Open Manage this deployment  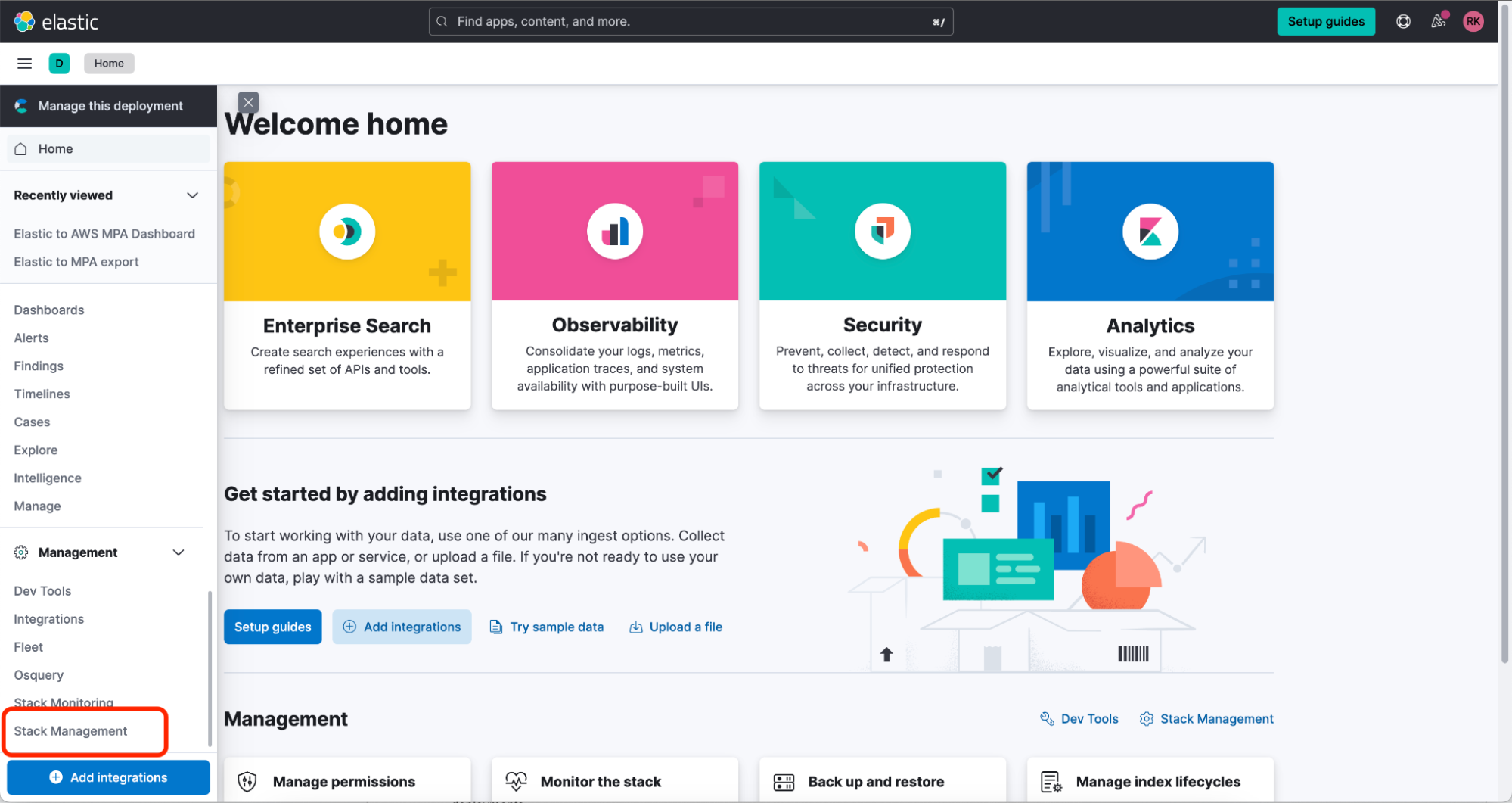[x=108, y=106]
